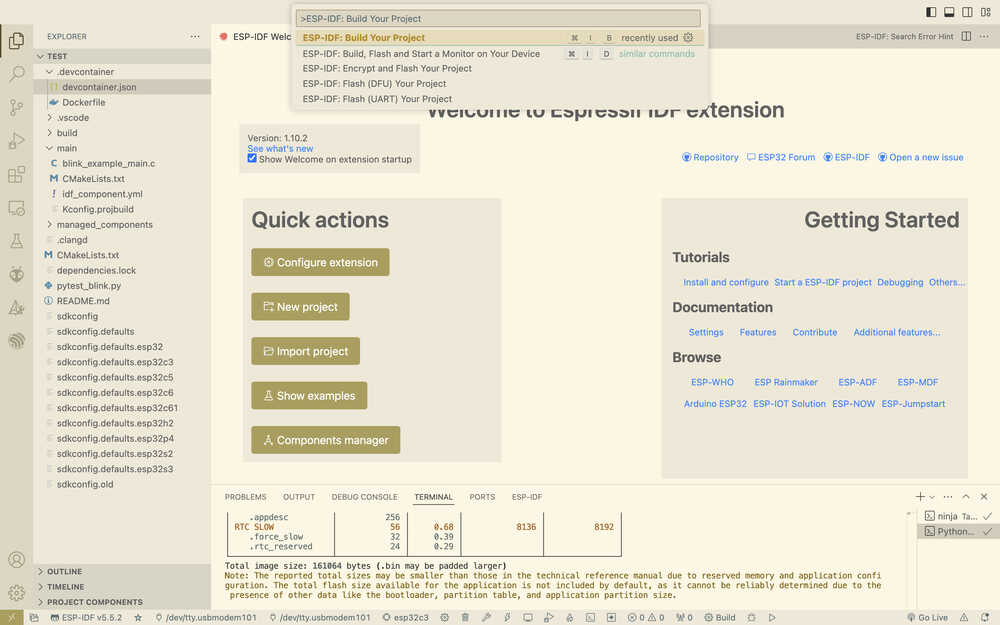Screen dimensions: 1000x625
Task: Open the Testing flask icon
Action: (x=16, y=241)
